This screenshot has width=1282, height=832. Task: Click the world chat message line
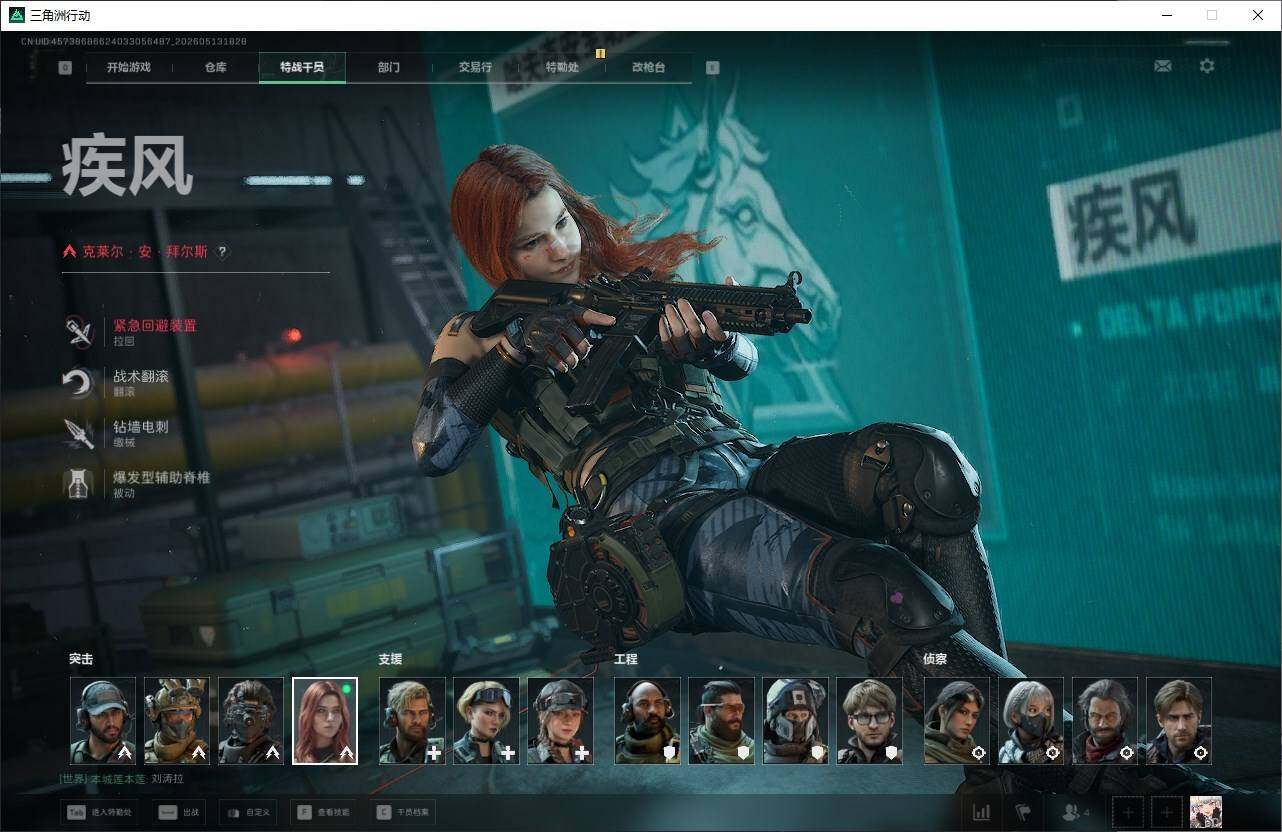pyautogui.click(x=122, y=779)
